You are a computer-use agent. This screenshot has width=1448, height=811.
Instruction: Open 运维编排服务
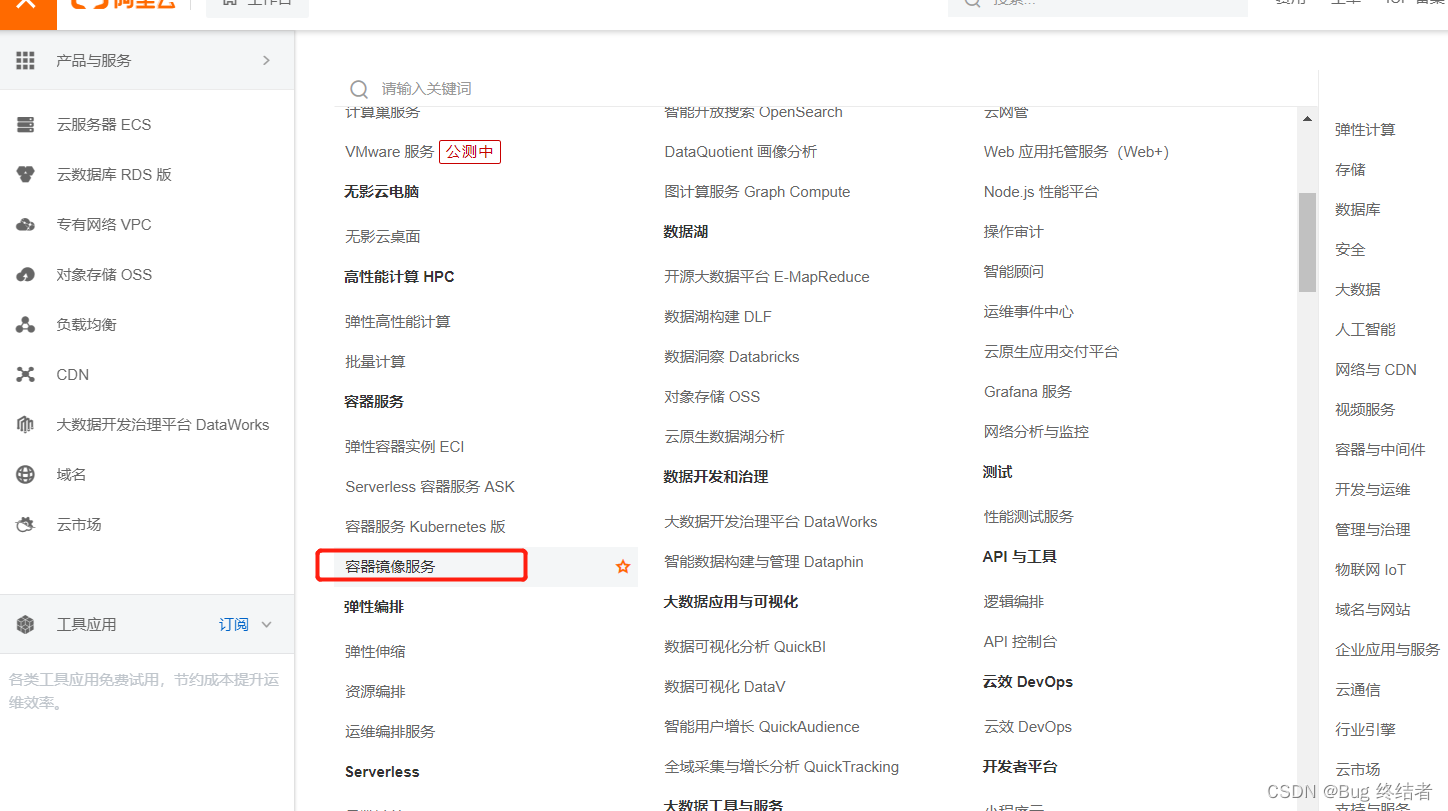[390, 732]
